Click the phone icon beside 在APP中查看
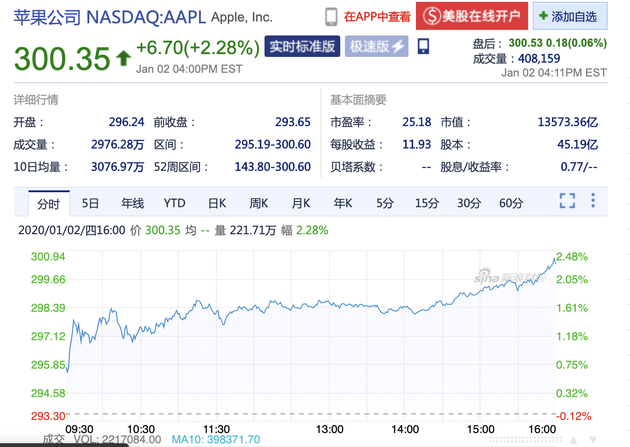Viewport: 630px width, 447px height. click(x=330, y=17)
